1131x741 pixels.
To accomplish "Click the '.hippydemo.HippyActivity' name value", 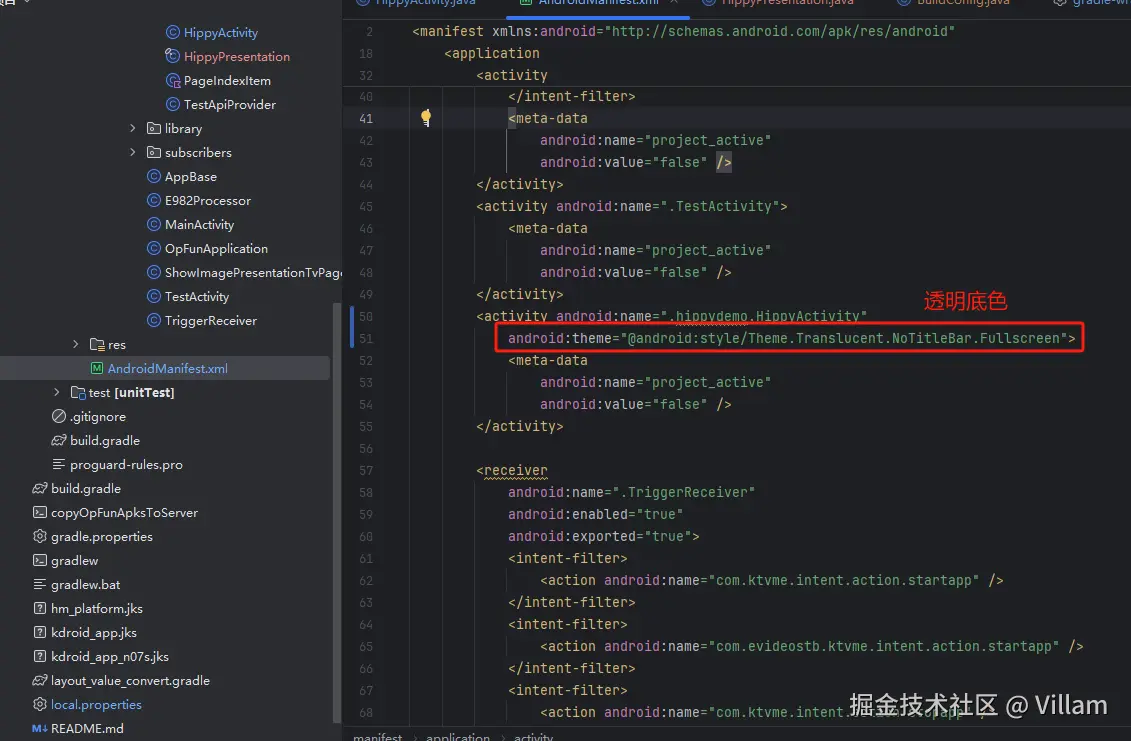I will pyautogui.click(x=764, y=317).
